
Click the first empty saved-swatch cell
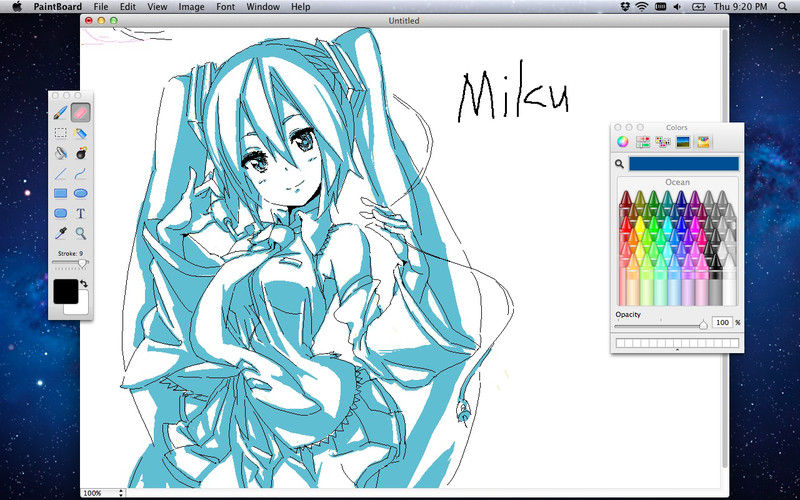click(619, 343)
